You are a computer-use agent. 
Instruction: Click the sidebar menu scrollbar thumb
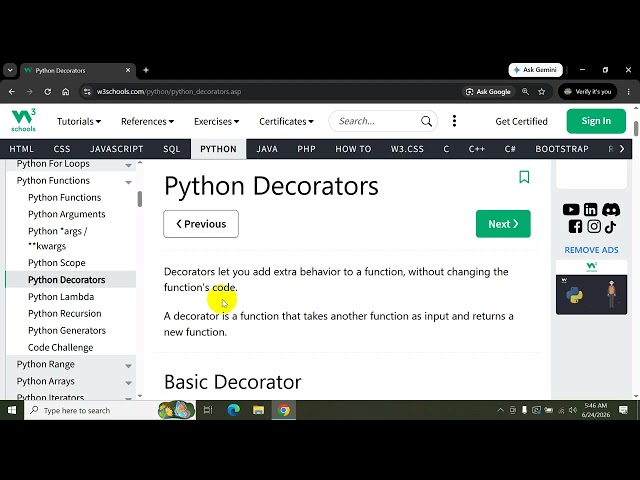point(140,199)
